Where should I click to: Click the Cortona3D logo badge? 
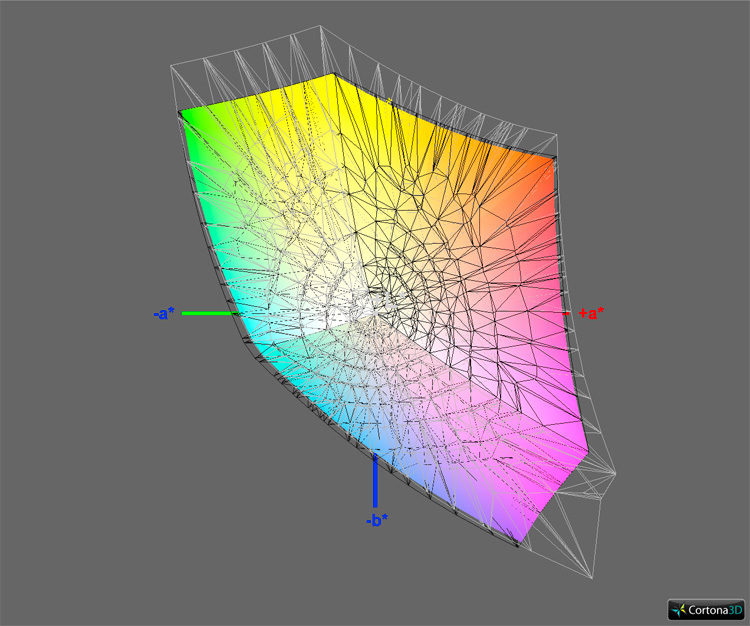pyautogui.click(x=706, y=610)
